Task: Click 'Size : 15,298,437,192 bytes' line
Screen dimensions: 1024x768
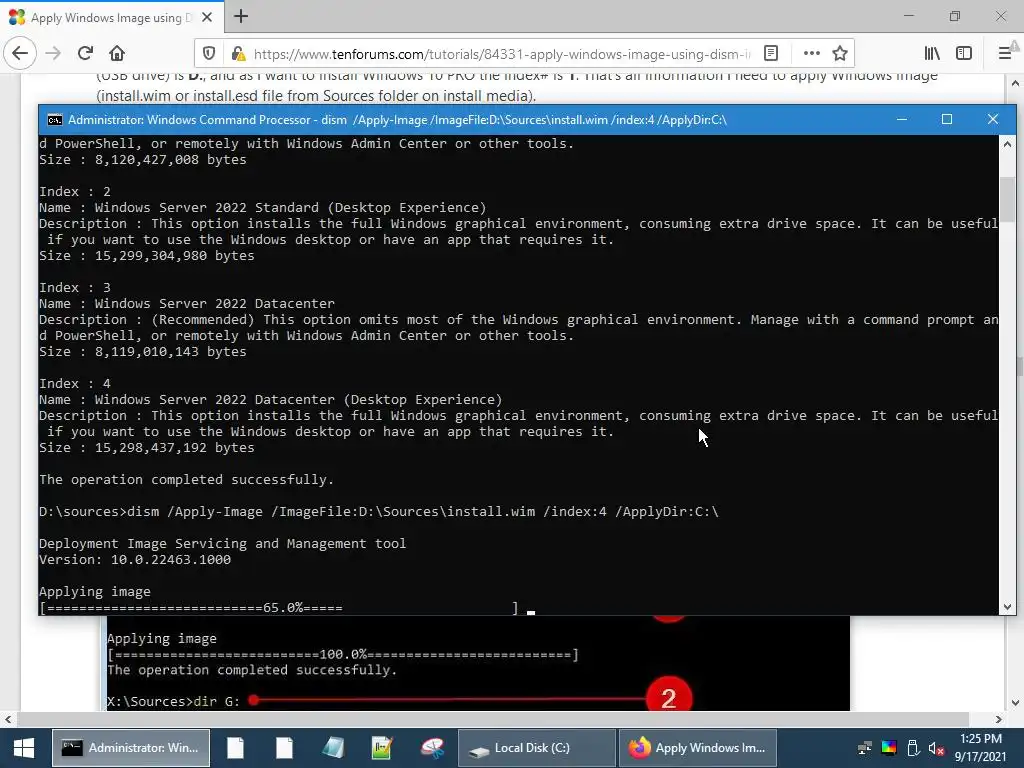Action: 146,447
